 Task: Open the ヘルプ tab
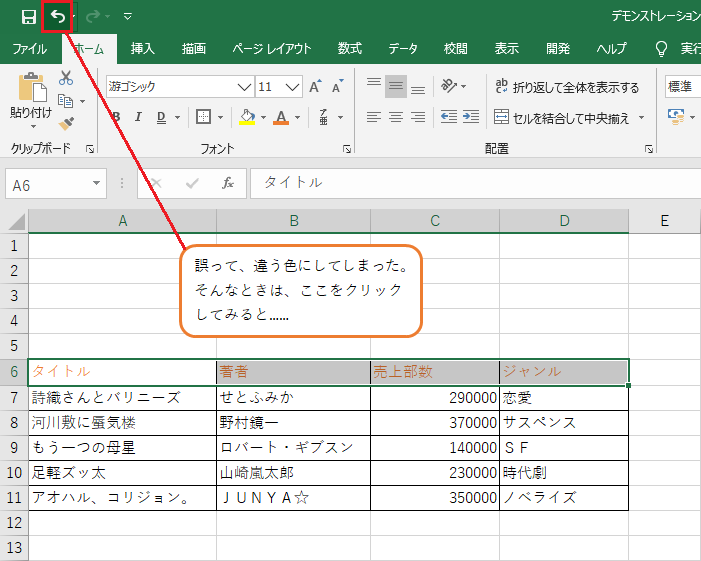(611, 48)
